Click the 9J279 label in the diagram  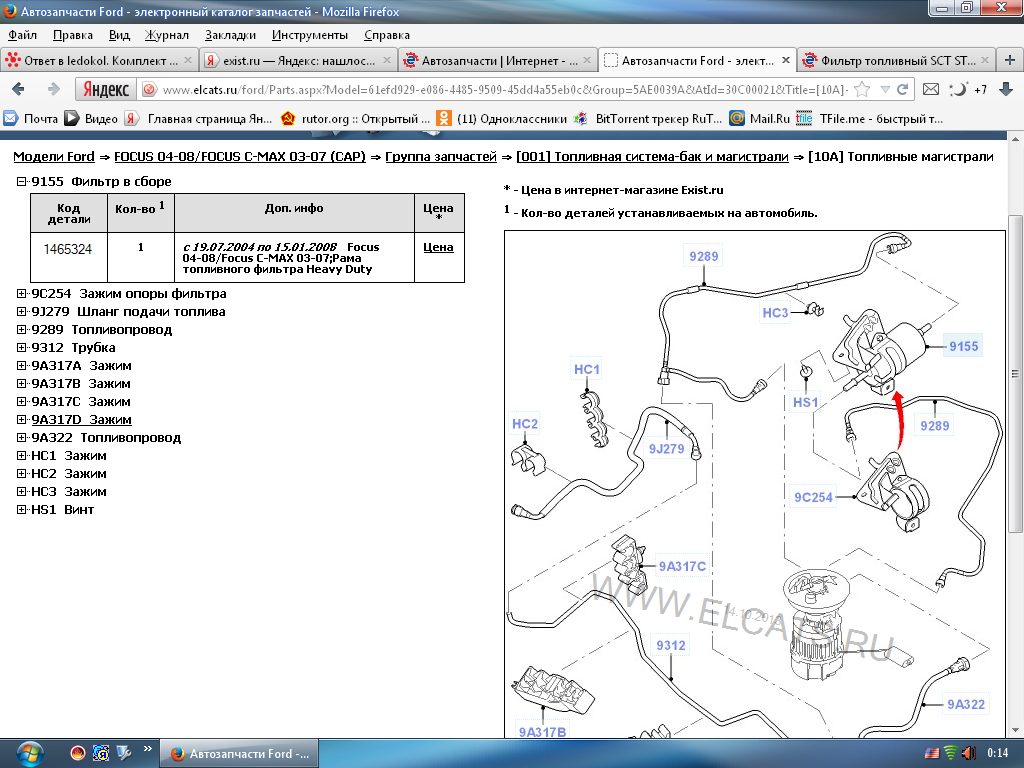666,449
